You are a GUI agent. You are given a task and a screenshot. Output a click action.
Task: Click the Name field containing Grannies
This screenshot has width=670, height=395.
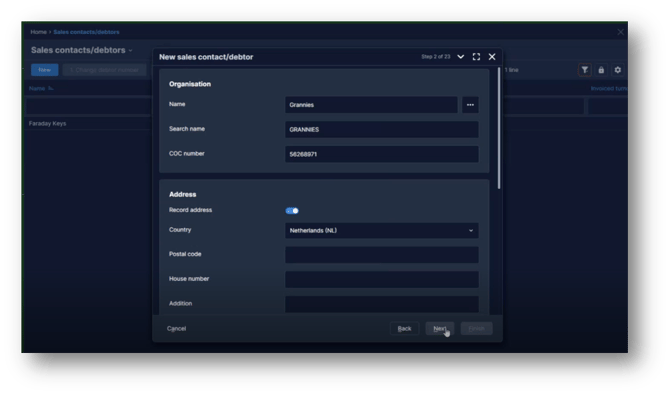[371, 105]
